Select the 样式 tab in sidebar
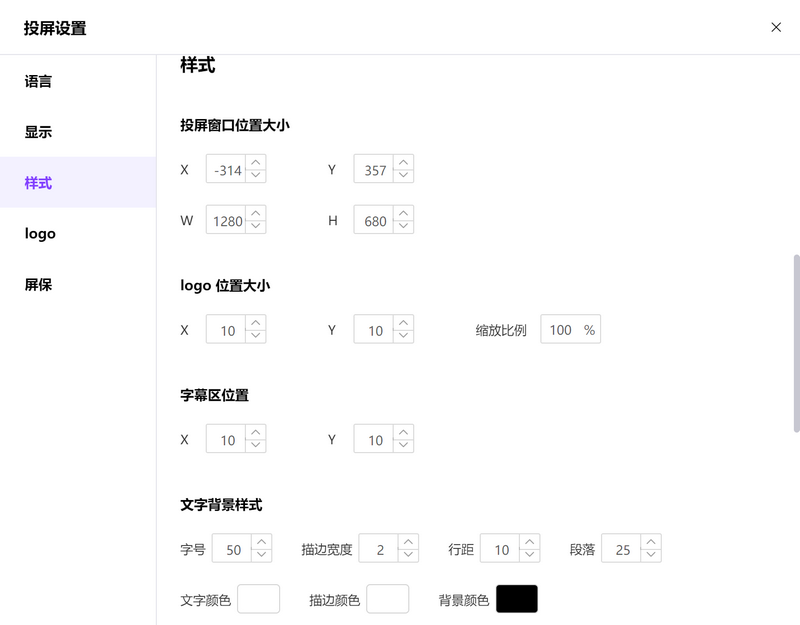 pyautogui.click(x=78, y=182)
